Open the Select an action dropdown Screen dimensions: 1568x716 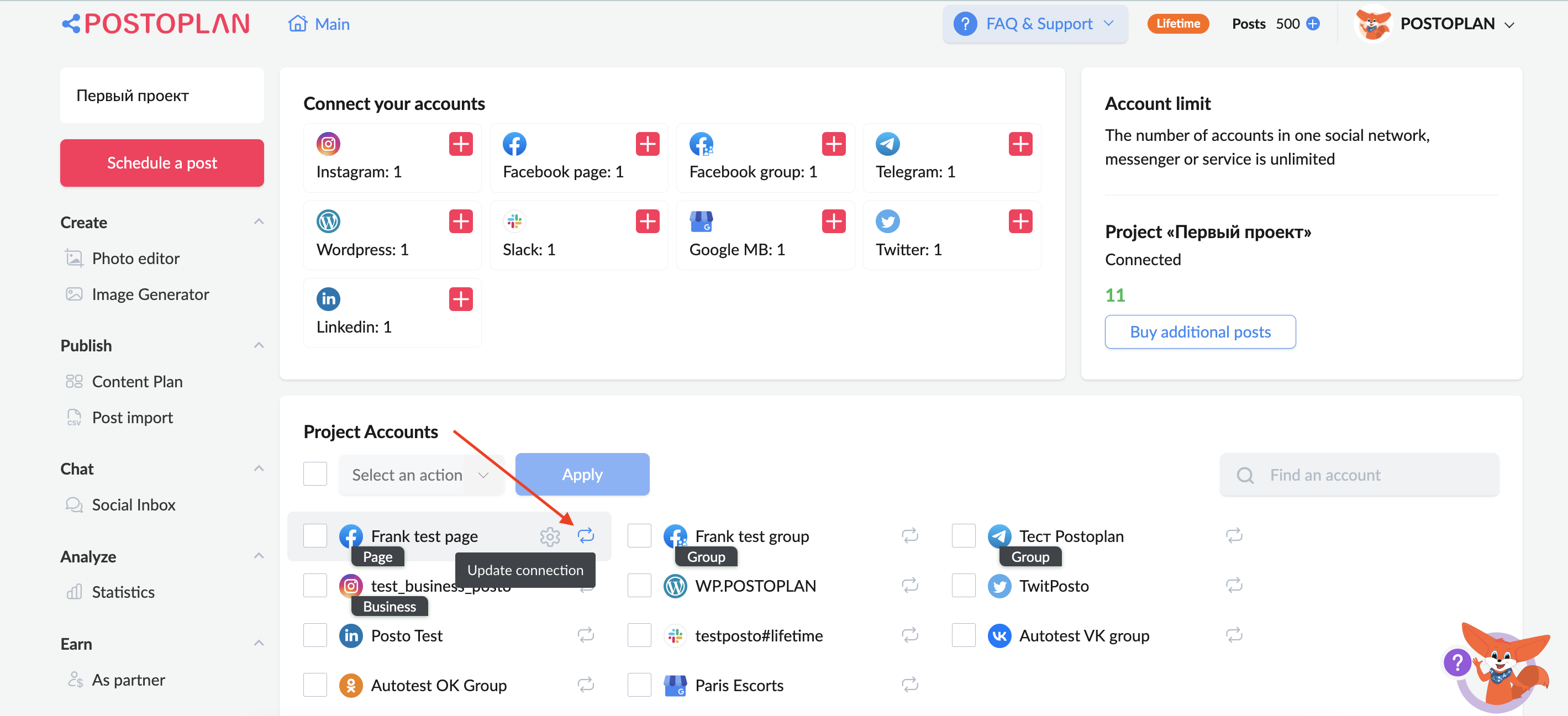[x=421, y=475]
